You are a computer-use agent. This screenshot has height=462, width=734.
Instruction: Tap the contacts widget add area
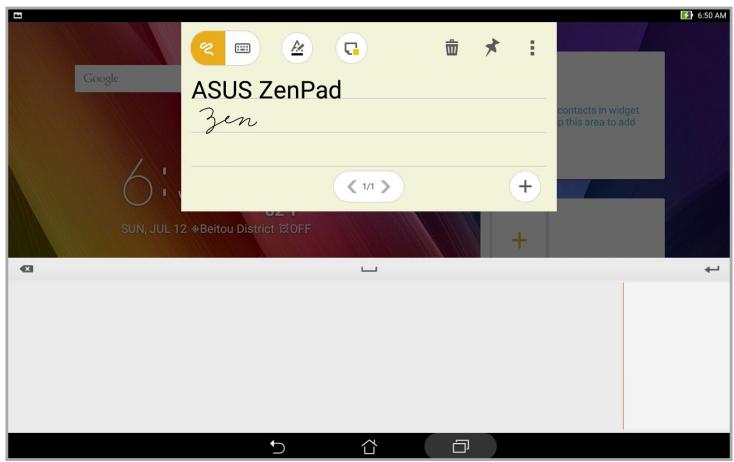click(x=610, y=116)
